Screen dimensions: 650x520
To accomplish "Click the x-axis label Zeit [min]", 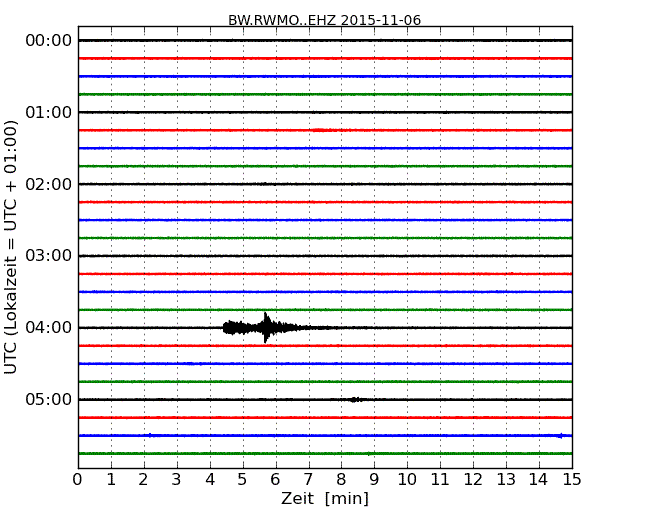I will click(x=325, y=498).
